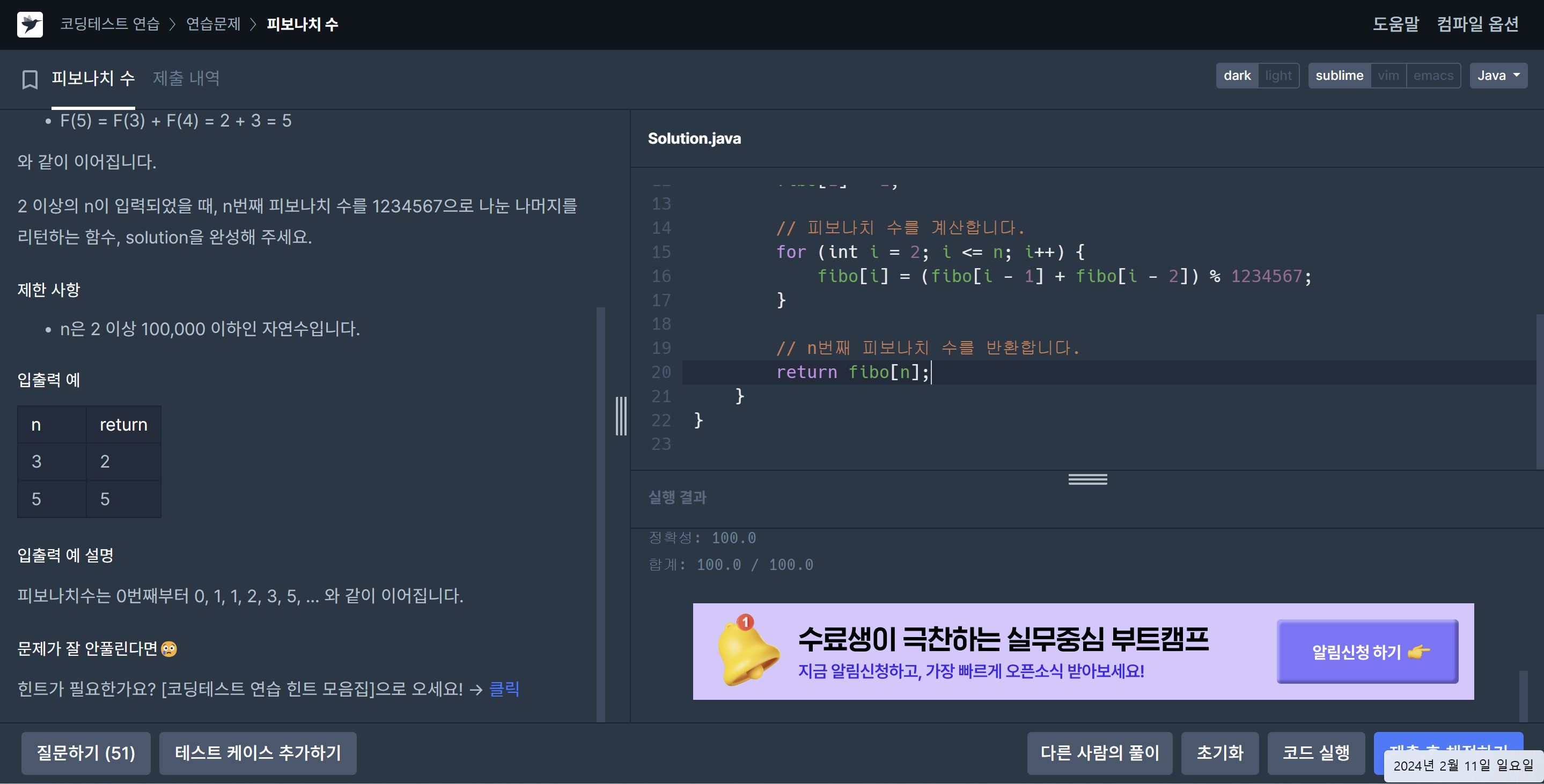Click the 제한 사항 heading
1544x784 pixels.
(x=48, y=290)
